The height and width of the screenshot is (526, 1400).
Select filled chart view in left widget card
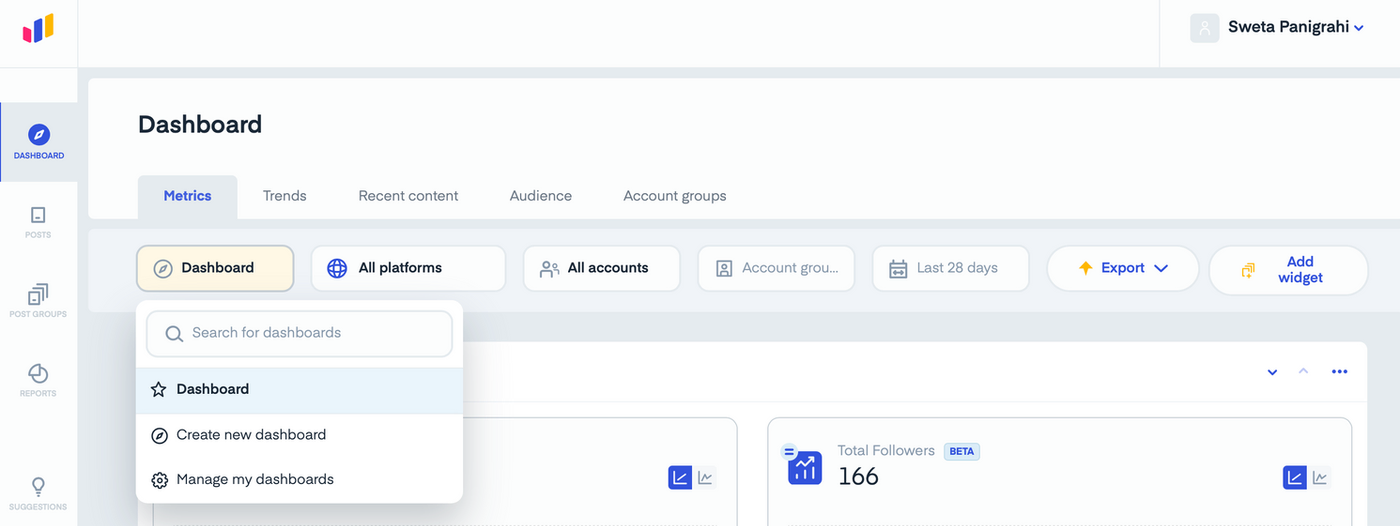680,478
